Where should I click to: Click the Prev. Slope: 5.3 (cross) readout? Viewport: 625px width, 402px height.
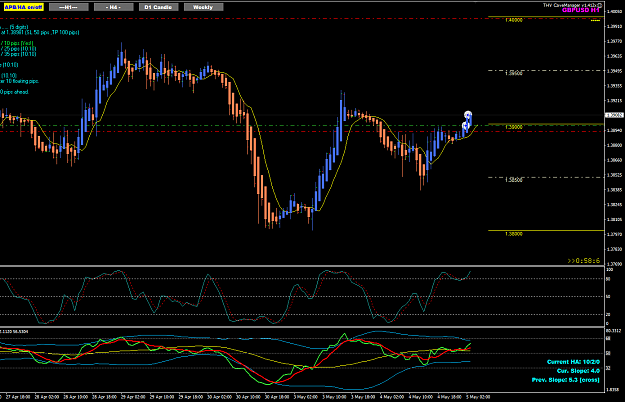pyautogui.click(x=566, y=380)
